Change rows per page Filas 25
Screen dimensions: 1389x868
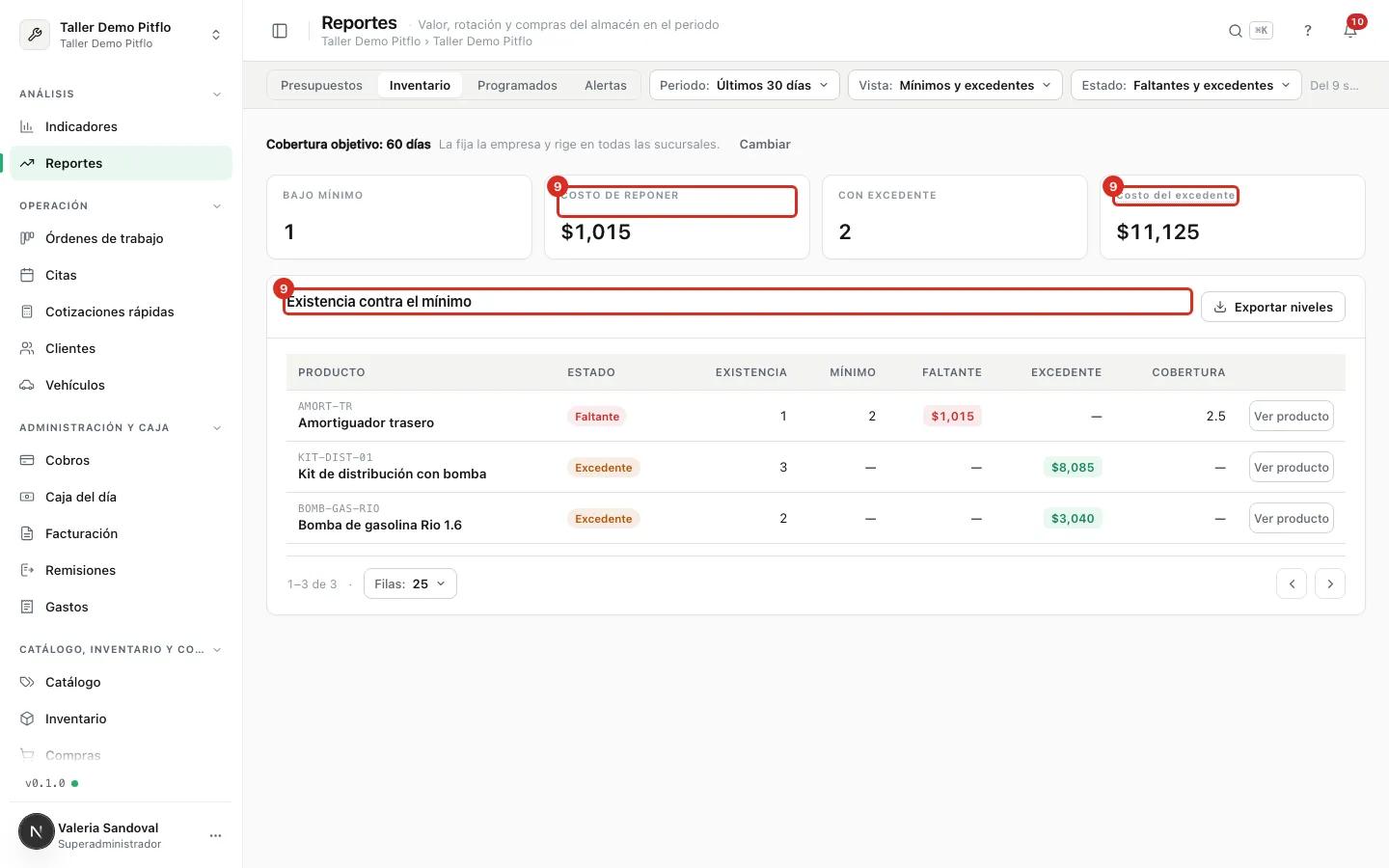410,583
